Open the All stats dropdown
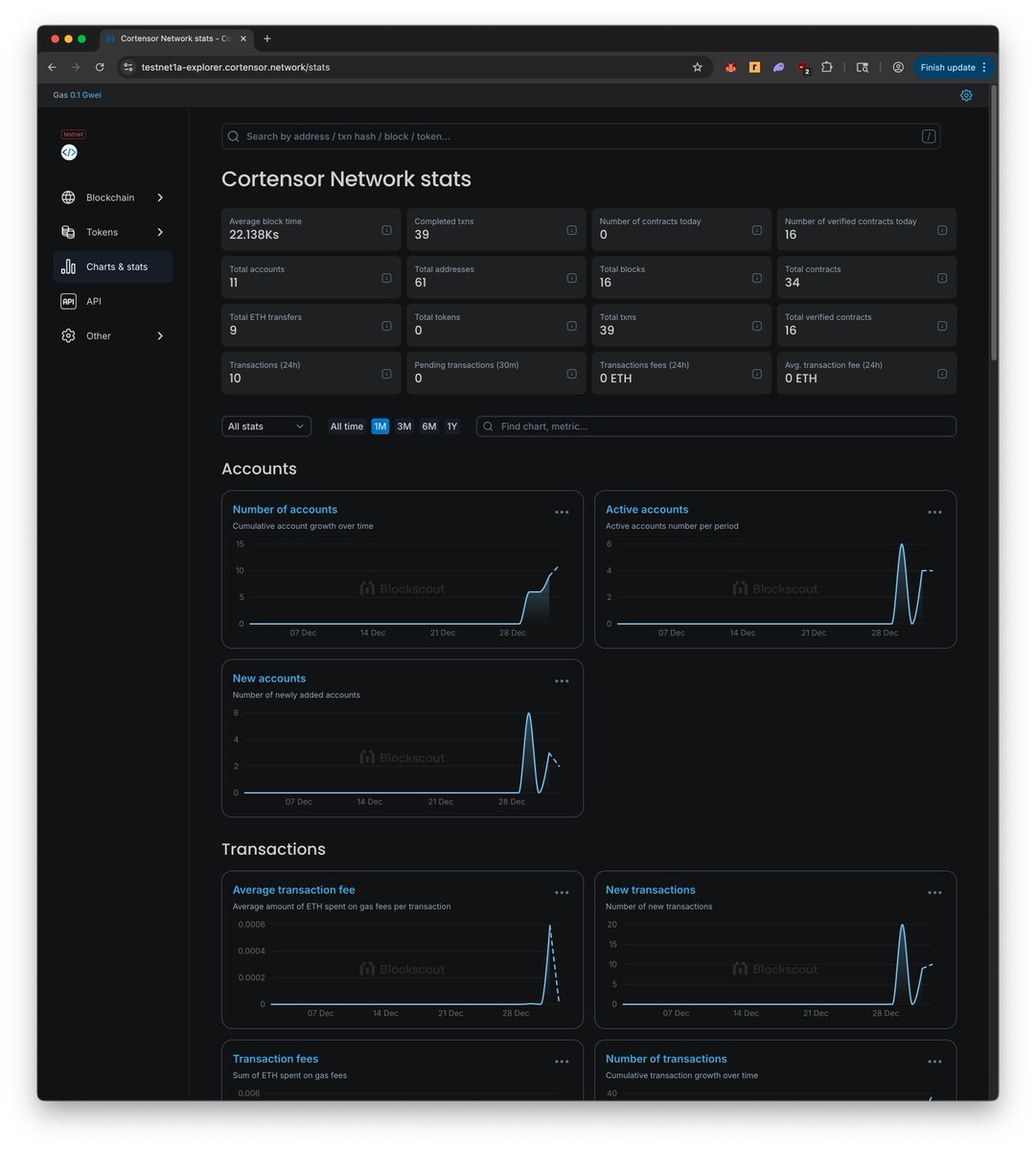This screenshot has width=1036, height=1150. [266, 426]
